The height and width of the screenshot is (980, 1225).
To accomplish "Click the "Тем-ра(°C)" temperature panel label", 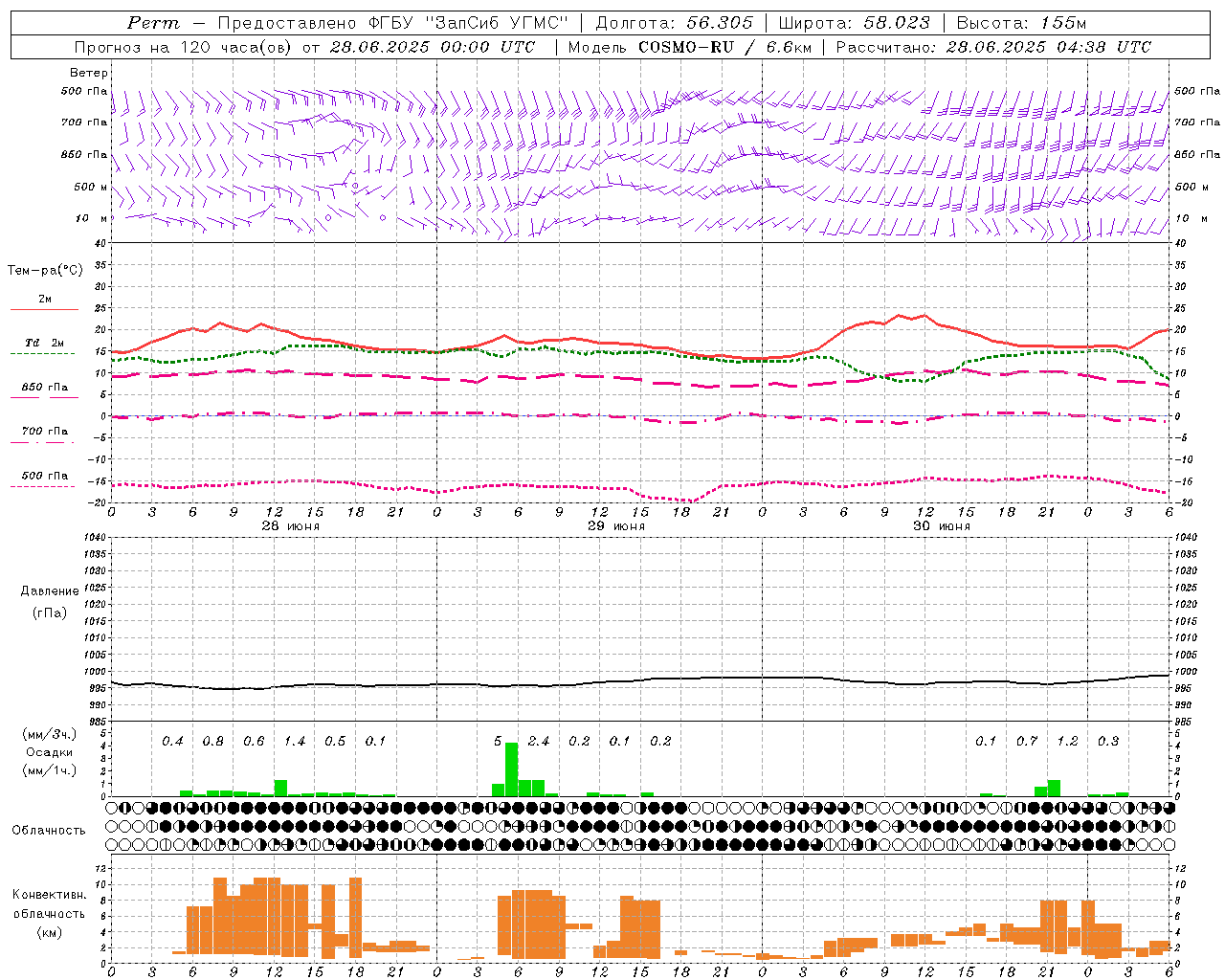I will 45,271.
